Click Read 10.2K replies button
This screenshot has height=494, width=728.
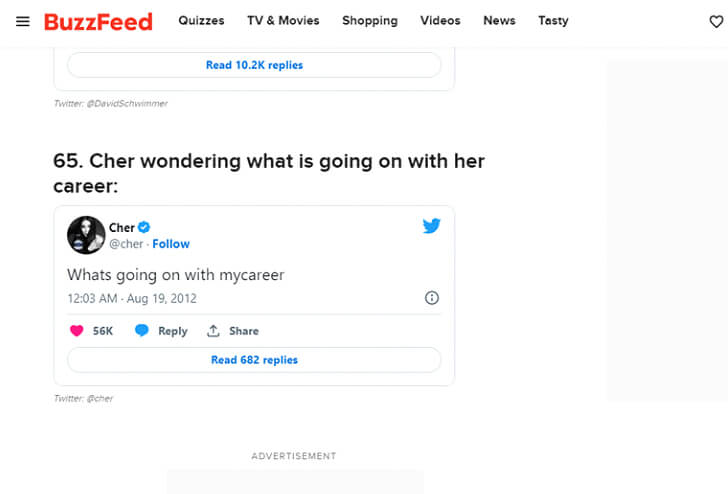click(x=254, y=65)
